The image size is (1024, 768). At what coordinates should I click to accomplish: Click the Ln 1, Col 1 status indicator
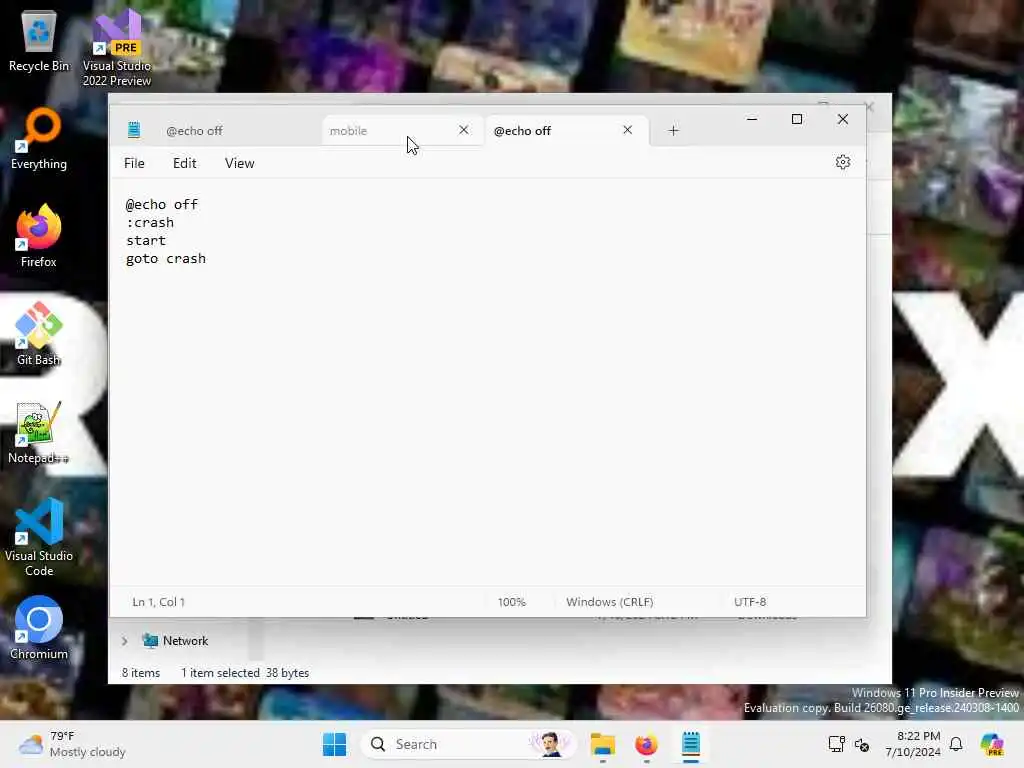tap(159, 601)
